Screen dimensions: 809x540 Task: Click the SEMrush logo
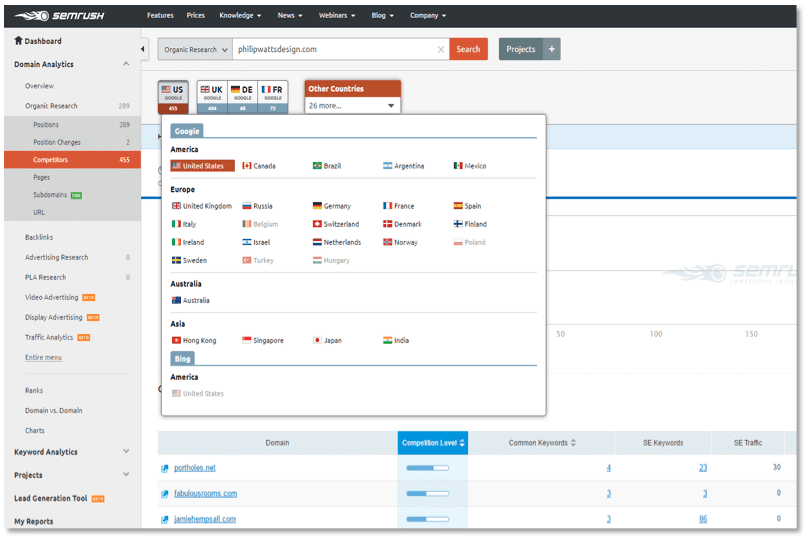[x=62, y=15]
